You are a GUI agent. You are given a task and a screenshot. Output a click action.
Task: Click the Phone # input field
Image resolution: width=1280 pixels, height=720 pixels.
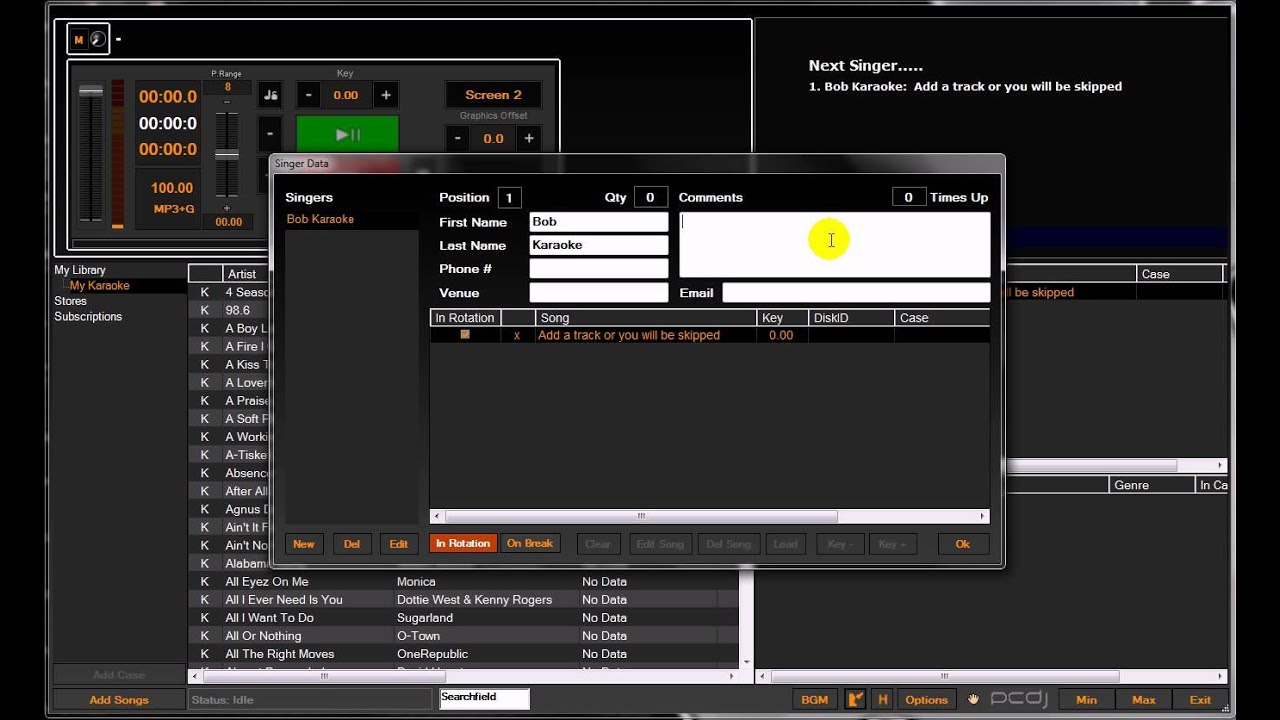pos(598,269)
